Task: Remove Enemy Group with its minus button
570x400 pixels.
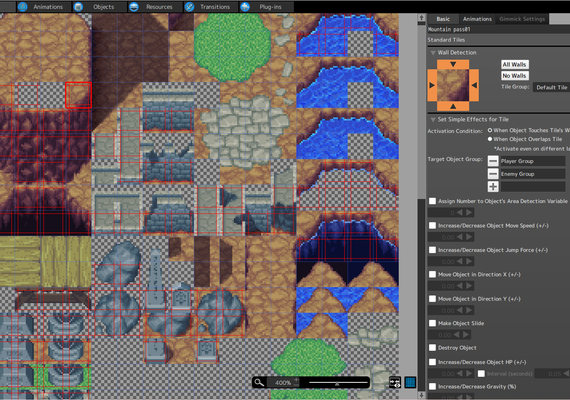Action: tap(493, 174)
